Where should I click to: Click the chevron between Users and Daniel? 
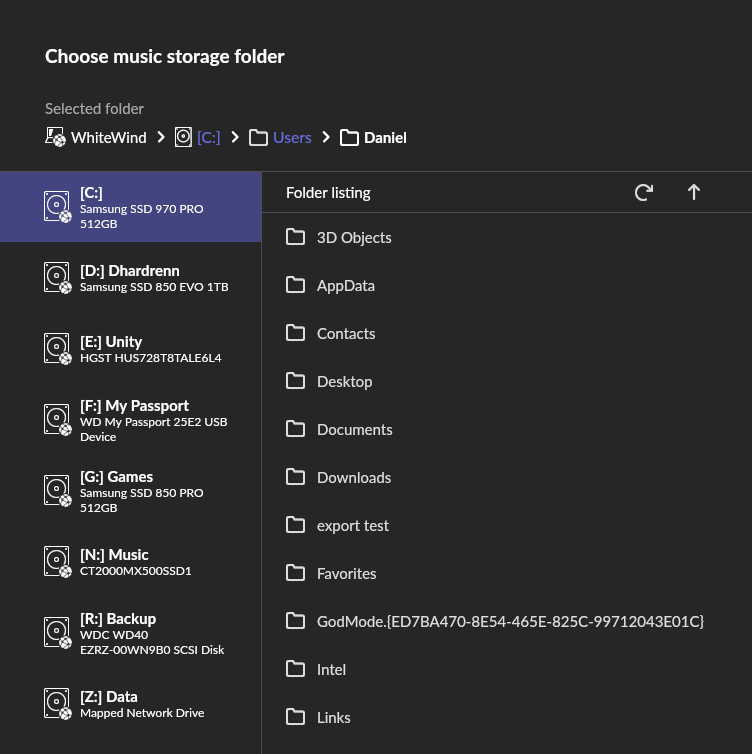click(326, 138)
